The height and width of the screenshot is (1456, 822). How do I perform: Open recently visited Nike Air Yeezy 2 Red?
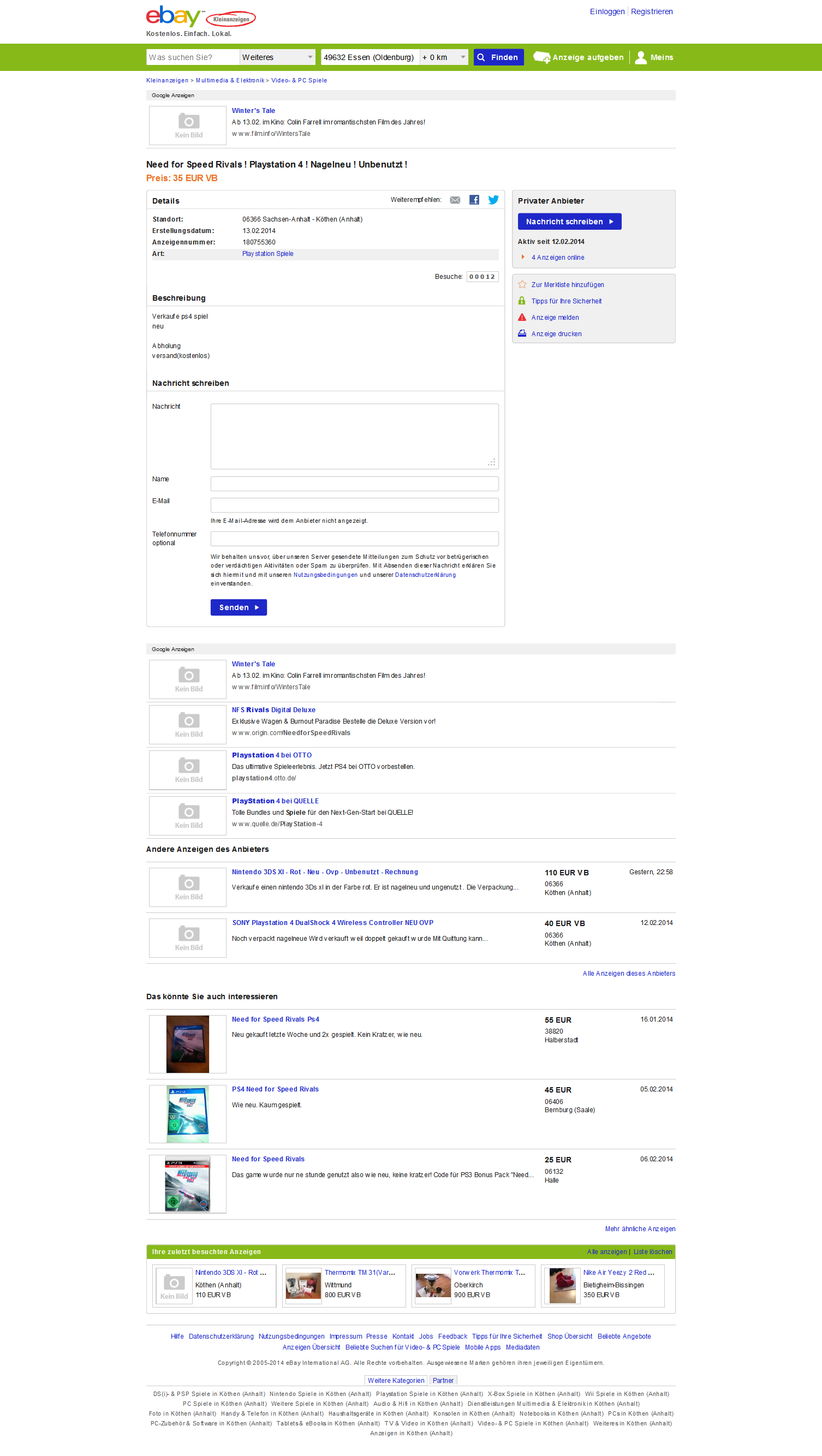coord(619,1273)
